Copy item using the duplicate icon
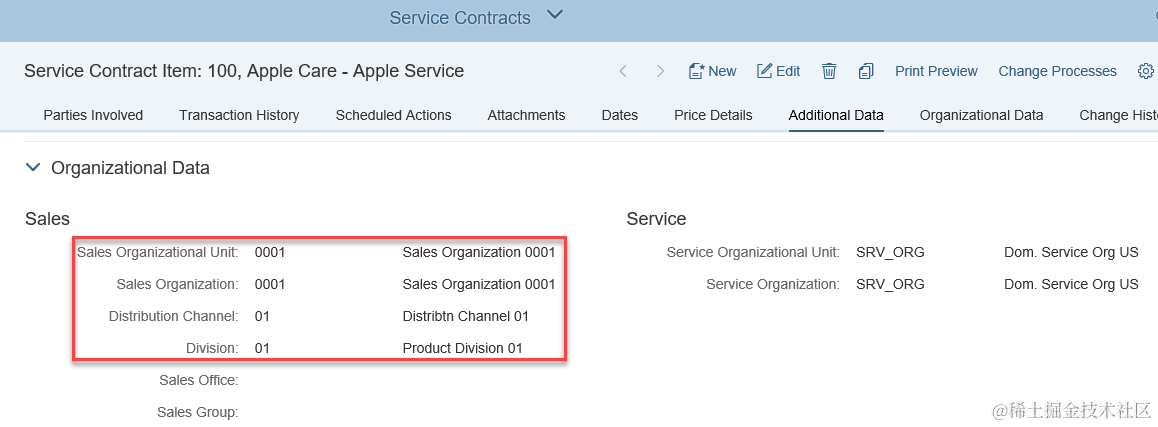The width and height of the screenshot is (1158, 427). [x=866, y=72]
